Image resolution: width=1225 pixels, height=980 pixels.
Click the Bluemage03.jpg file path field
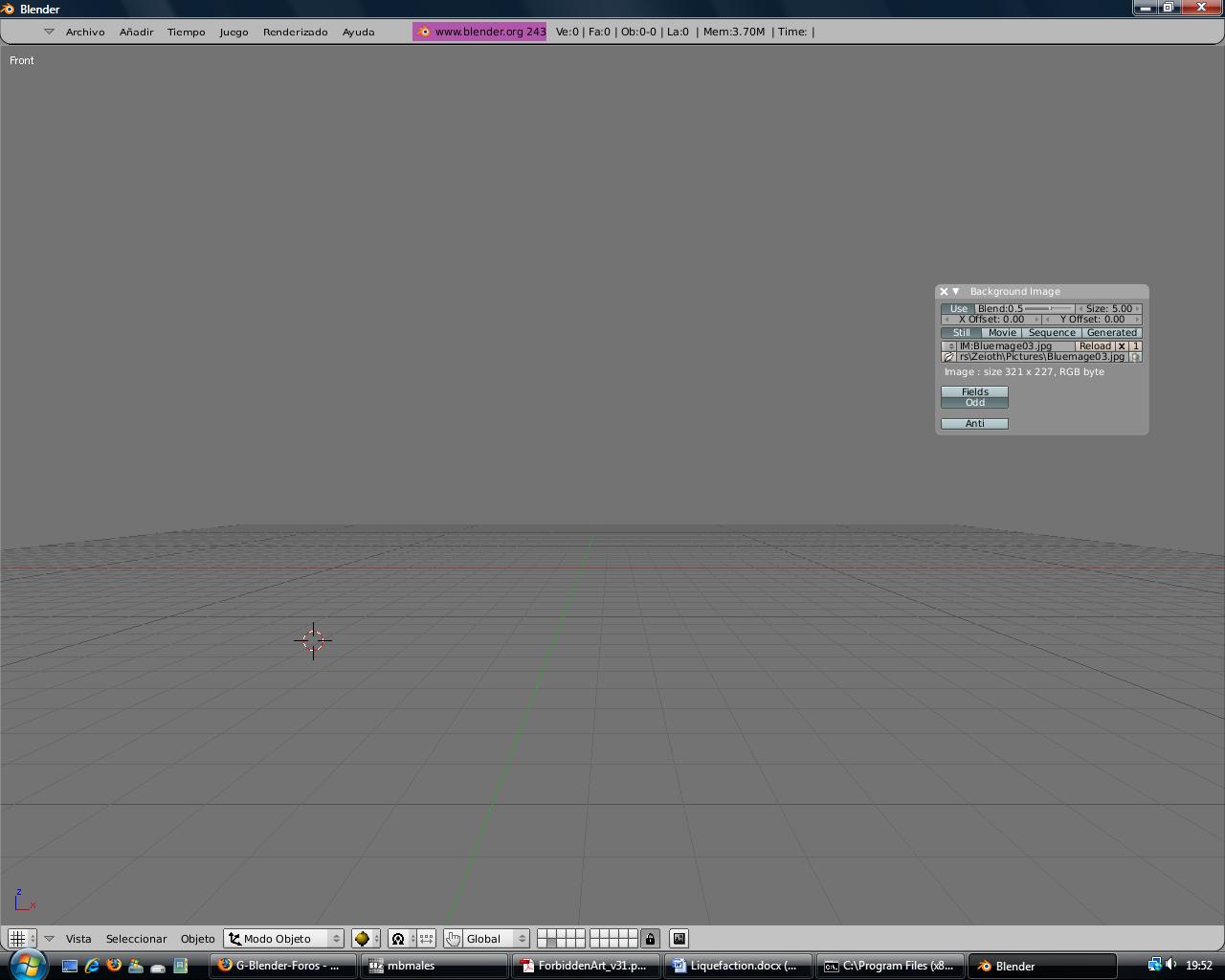click(1042, 357)
